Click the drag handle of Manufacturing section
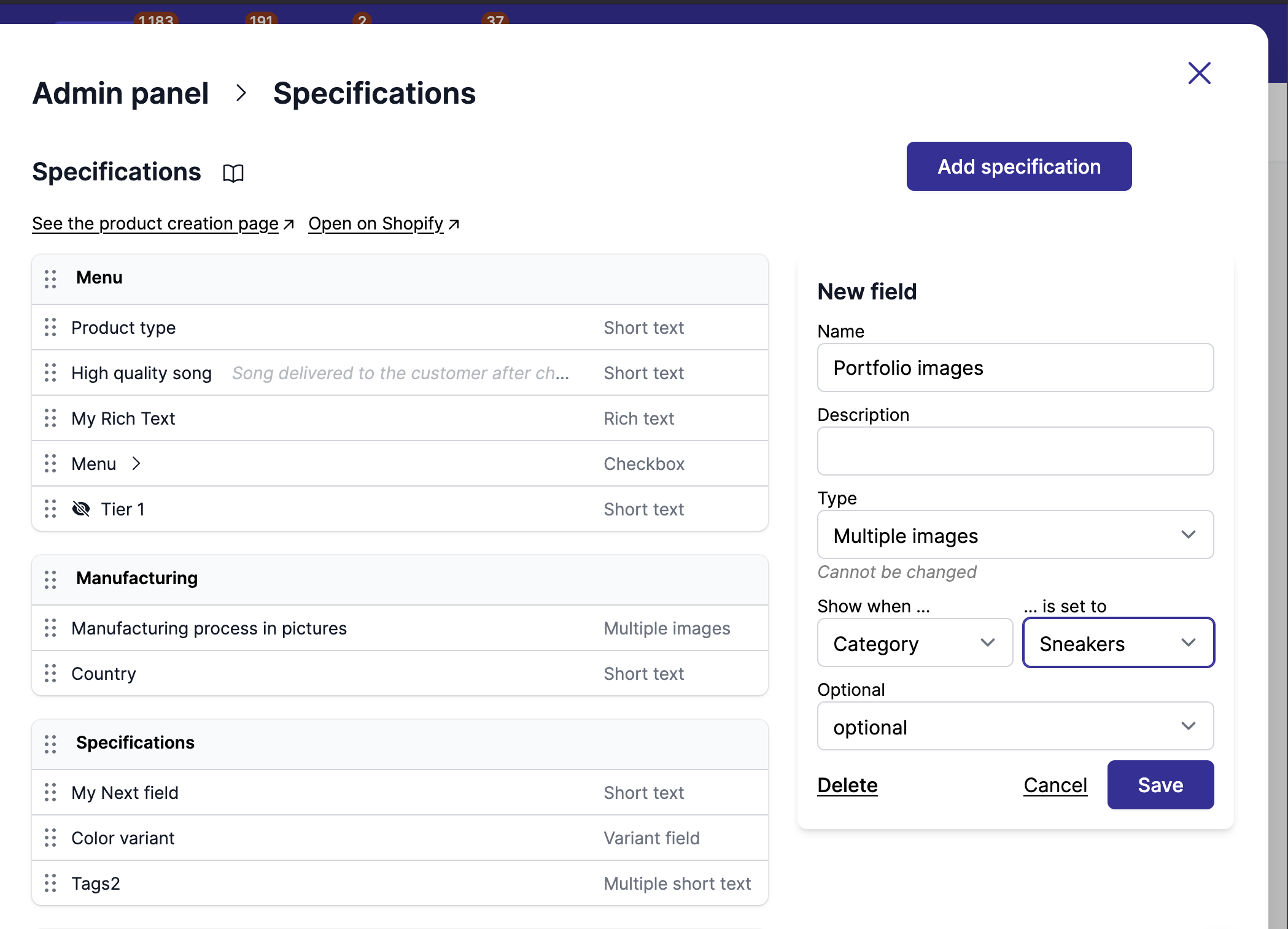Image resolution: width=1288 pixels, height=929 pixels. coord(50,578)
